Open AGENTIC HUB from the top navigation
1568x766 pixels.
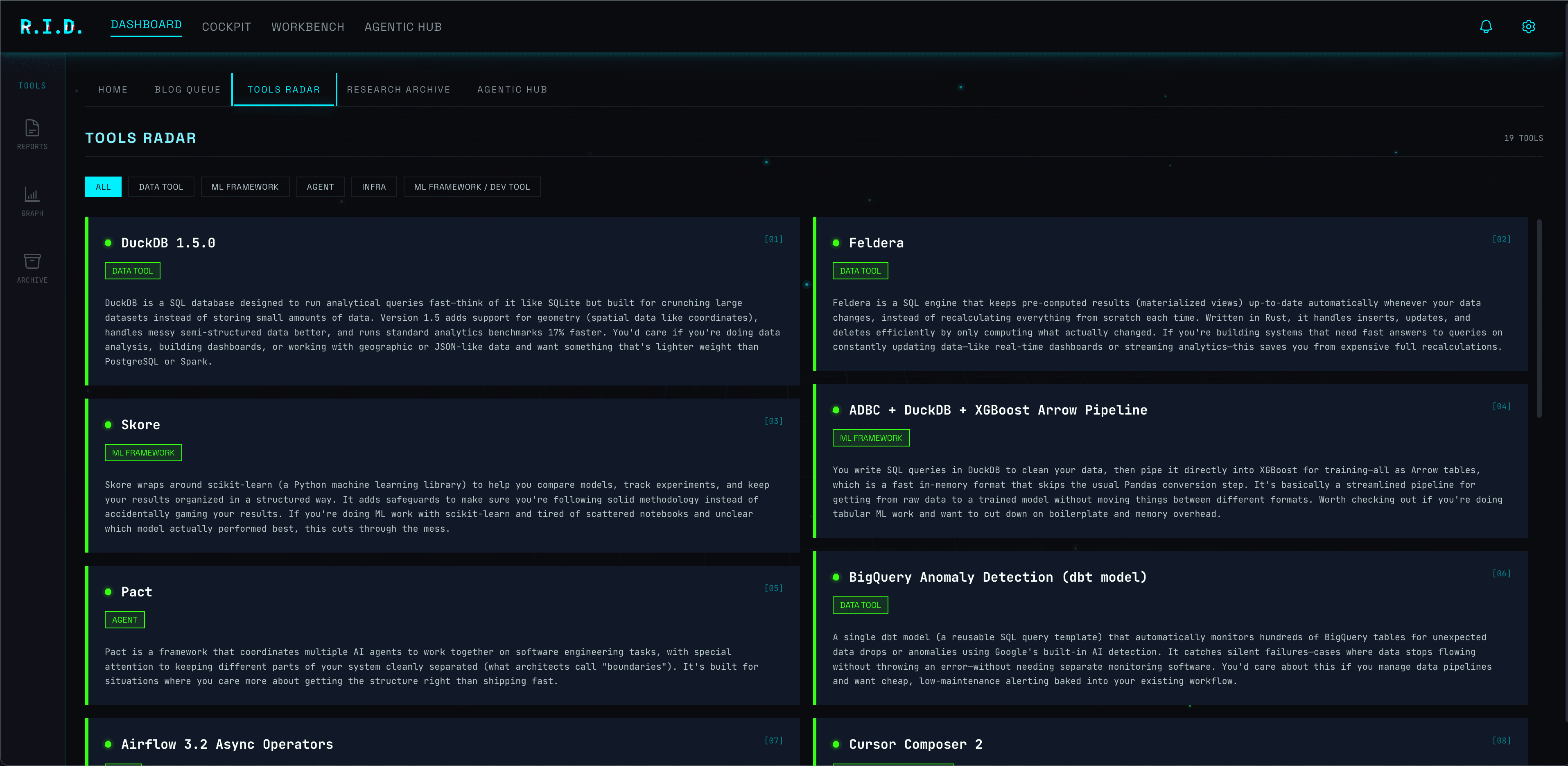[403, 26]
